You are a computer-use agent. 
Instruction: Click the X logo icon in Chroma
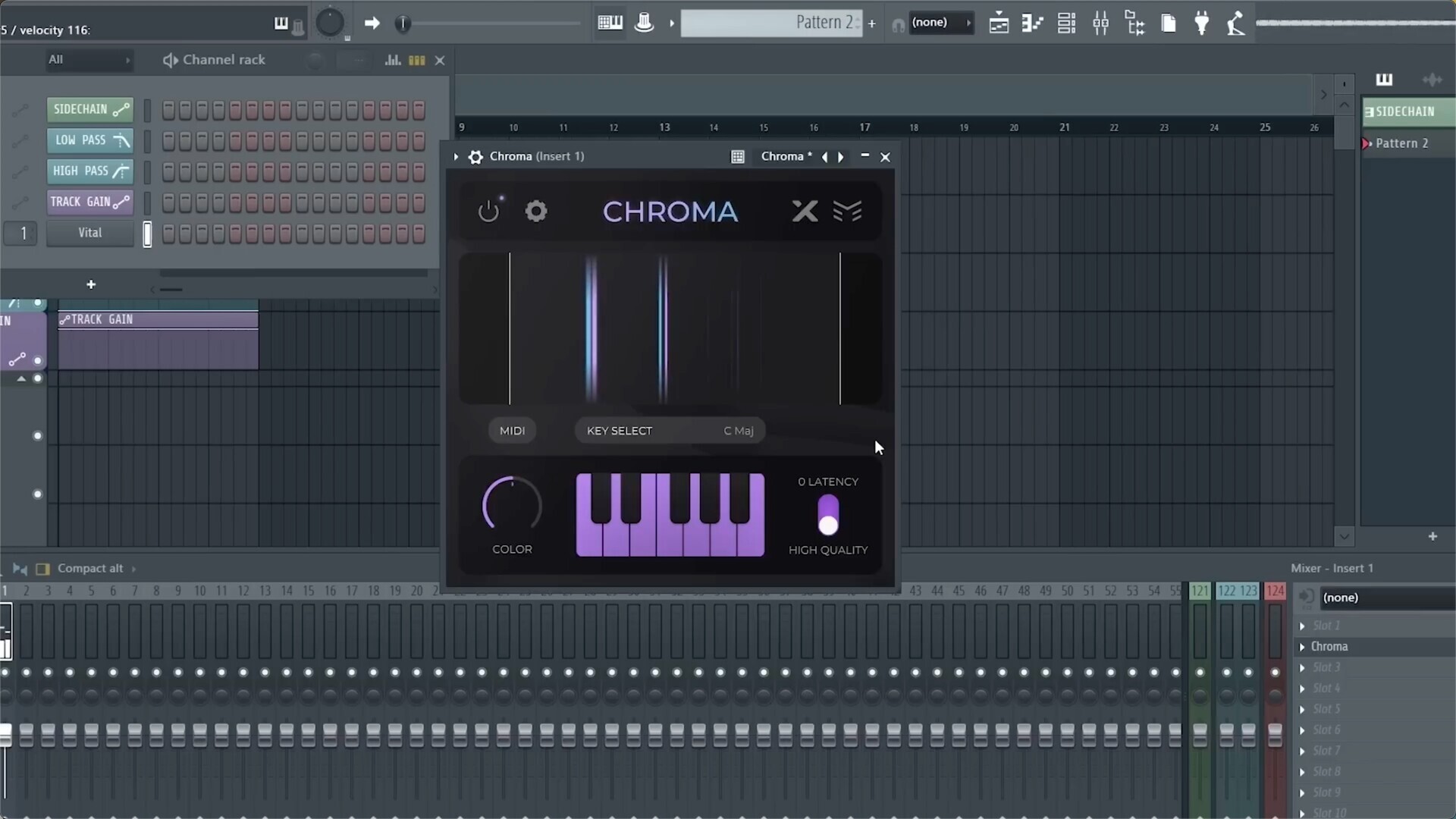(x=805, y=211)
